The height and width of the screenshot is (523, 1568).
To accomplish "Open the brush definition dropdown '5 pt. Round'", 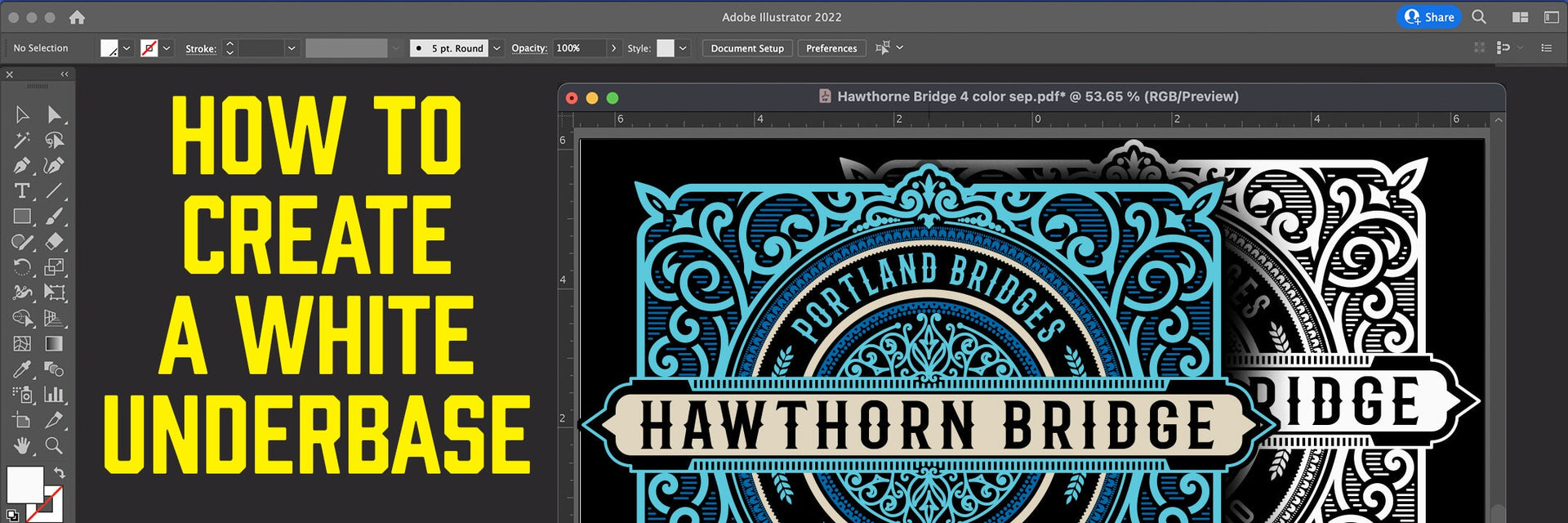I will 497,48.
